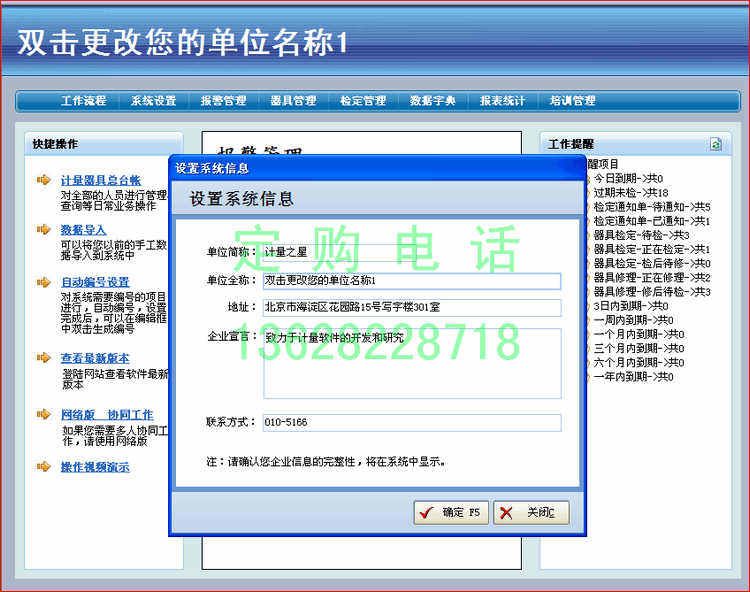Open the 查看最新版本 link

95,358
